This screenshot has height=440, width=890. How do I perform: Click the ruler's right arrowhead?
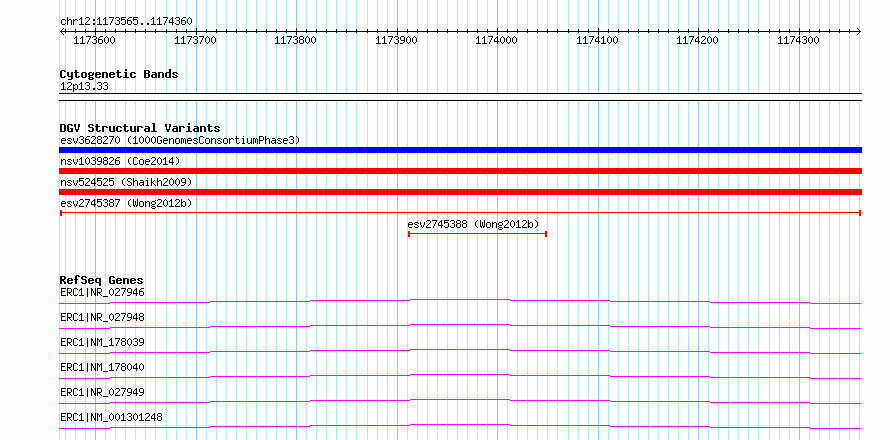pyautogui.click(x=858, y=32)
